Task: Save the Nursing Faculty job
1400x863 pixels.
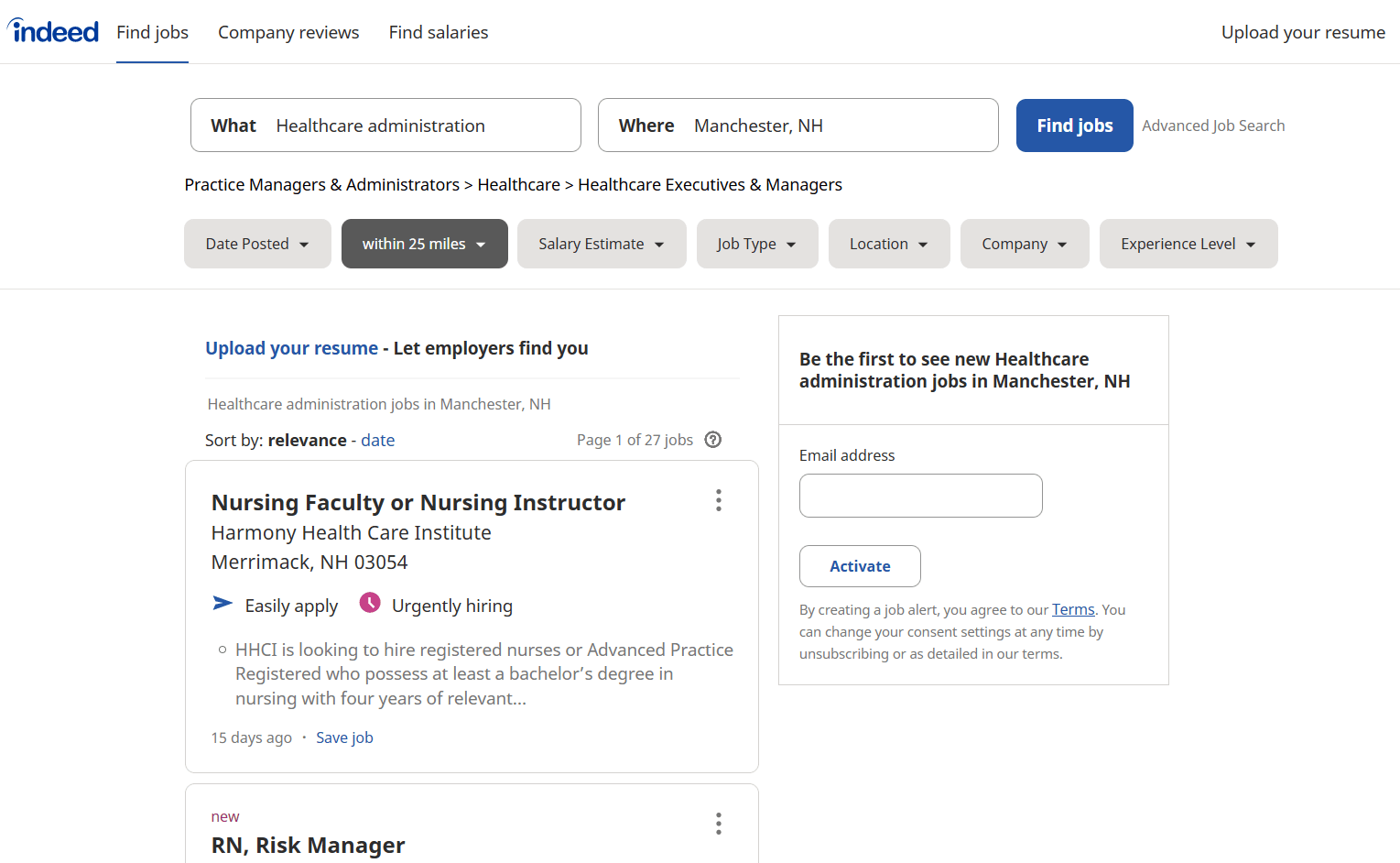Action: pyautogui.click(x=344, y=737)
